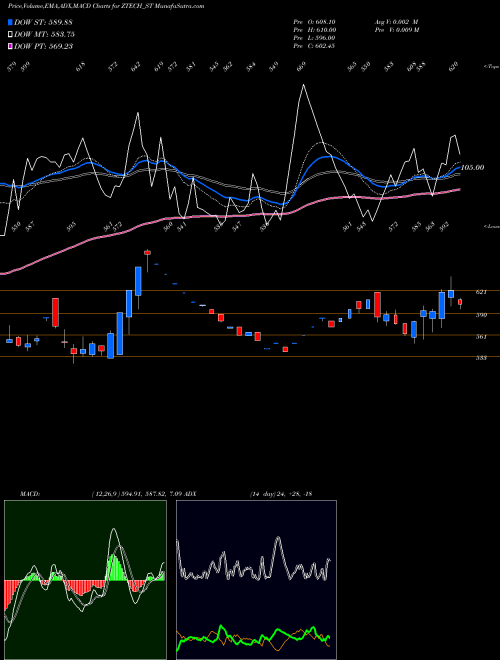Click the 105.00 price label beside the EMA lines

coord(472,168)
